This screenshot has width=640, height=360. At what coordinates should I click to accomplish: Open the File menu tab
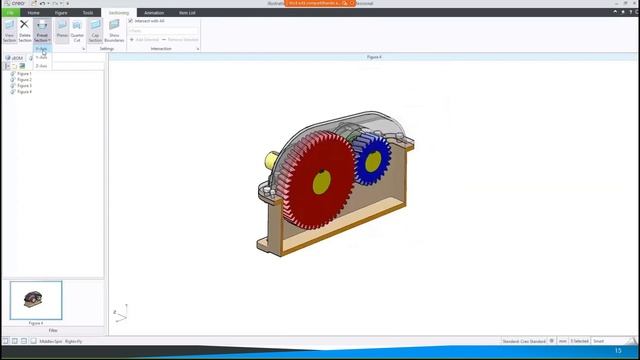tap(10, 13)
